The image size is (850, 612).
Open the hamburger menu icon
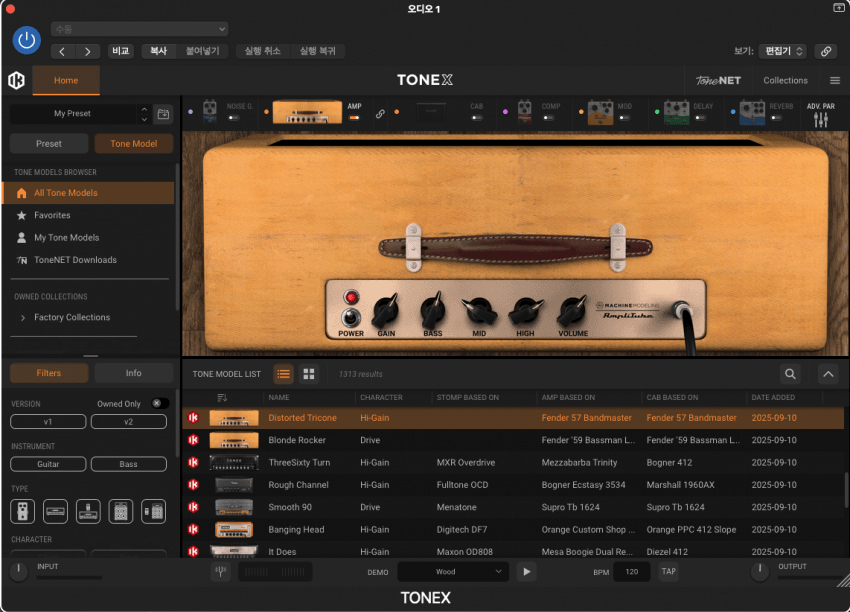835,80
